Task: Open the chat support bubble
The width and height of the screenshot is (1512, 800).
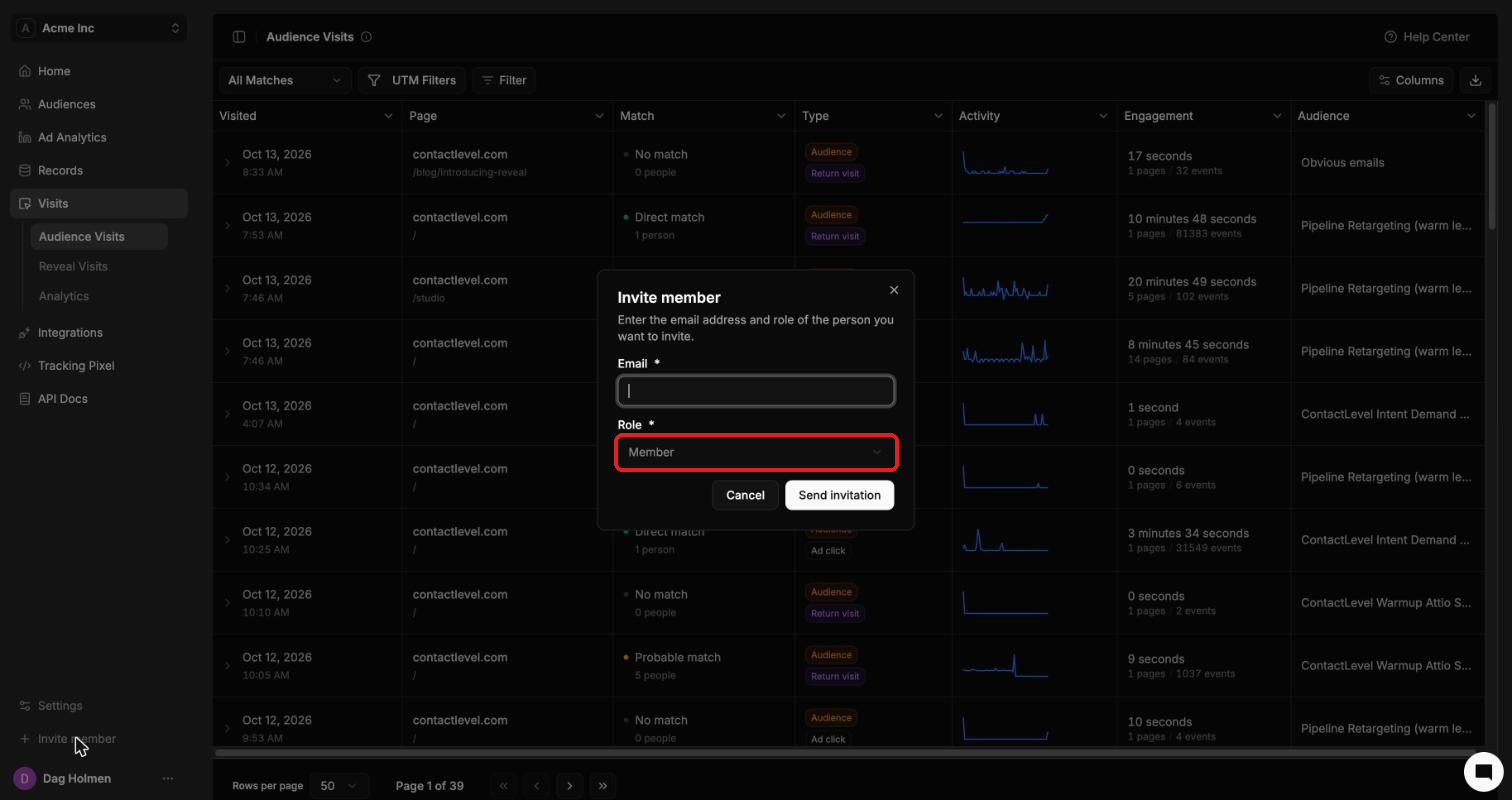Action: tap(1484, 771)
